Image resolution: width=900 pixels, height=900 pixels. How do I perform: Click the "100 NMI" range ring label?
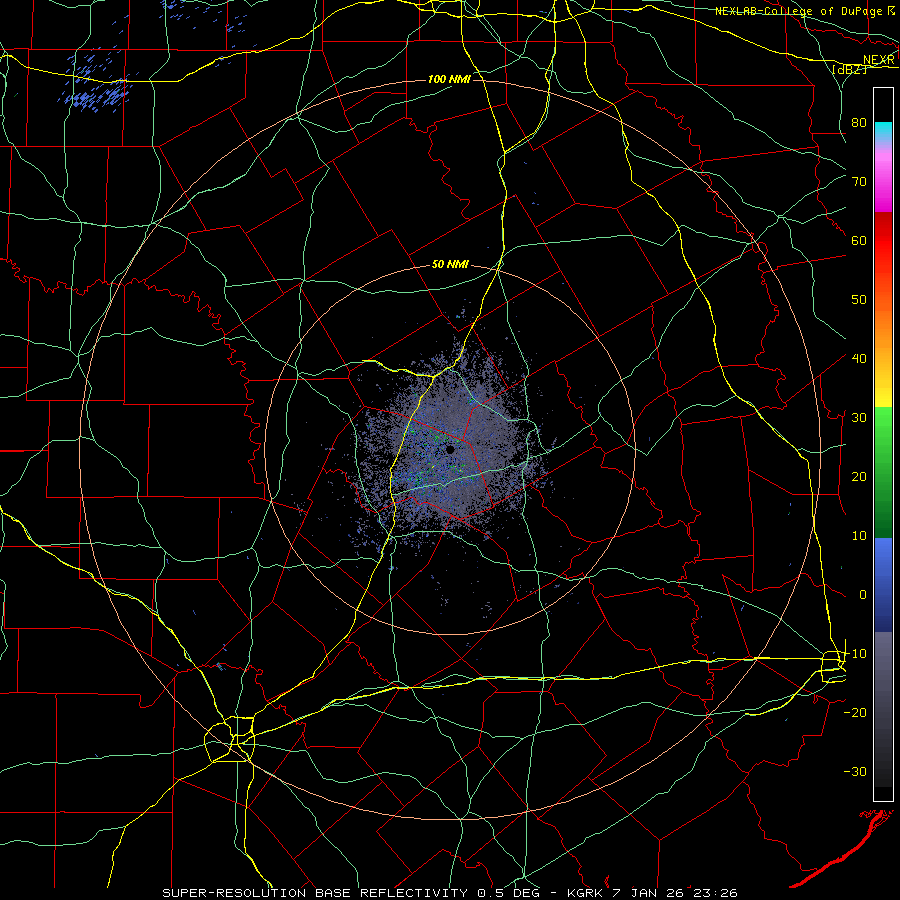tap(449, 79)
